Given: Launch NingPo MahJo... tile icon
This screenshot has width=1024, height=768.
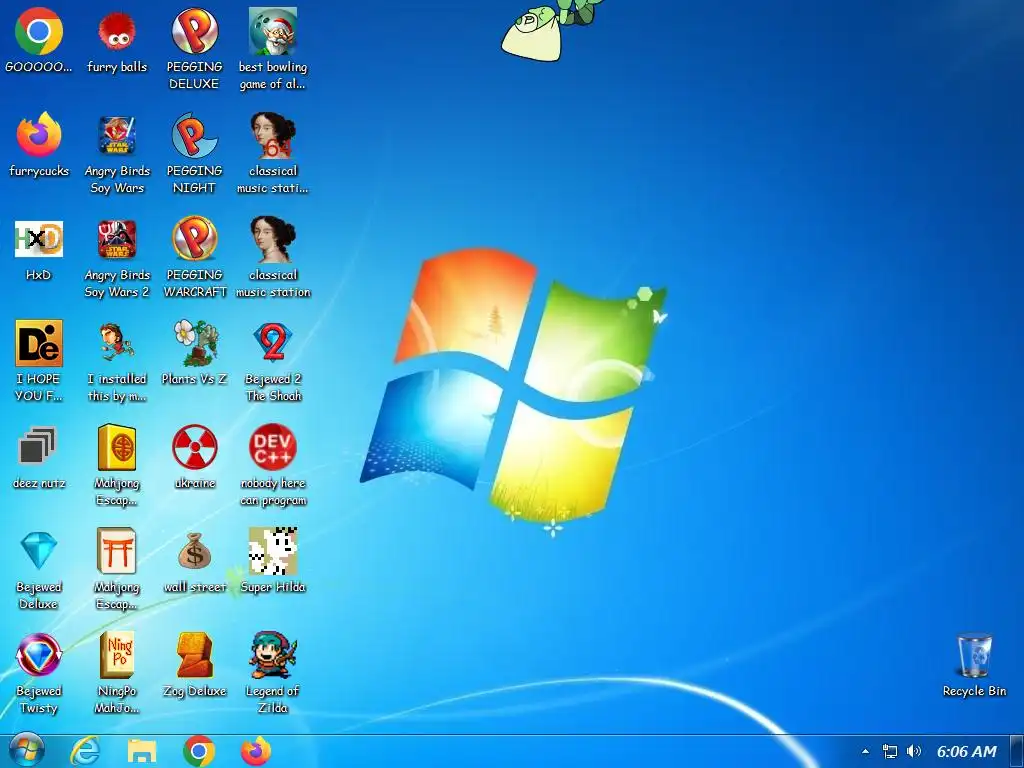Looking at the screenshot, I should point(117,654).
